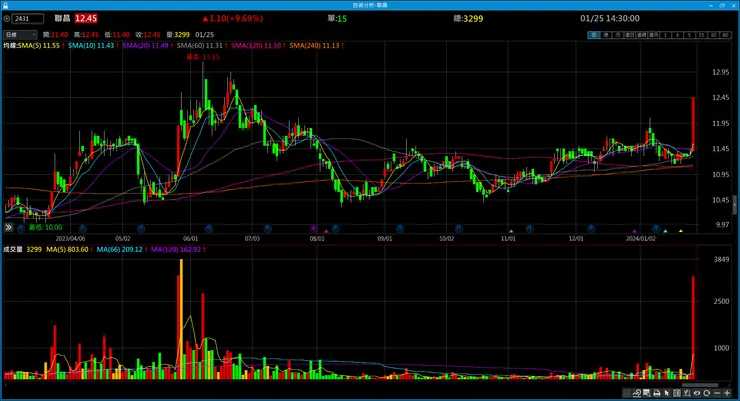This screenshot has width=740, height=401.
Task: Click the dimmed first icon in bottom toolbar
Action: [x=626, y=393]
